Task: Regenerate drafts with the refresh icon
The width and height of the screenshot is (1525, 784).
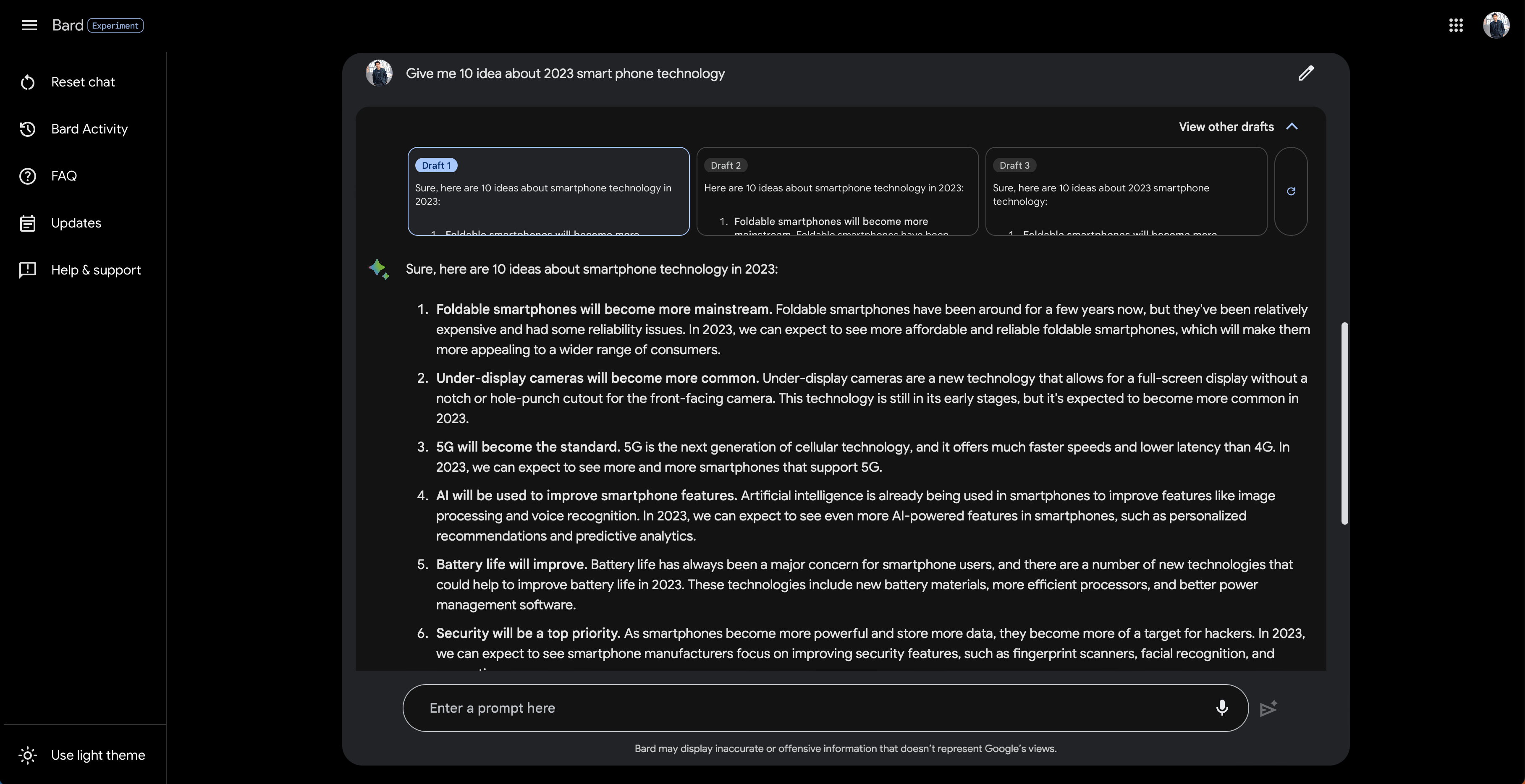Action: pos(1291,191)
